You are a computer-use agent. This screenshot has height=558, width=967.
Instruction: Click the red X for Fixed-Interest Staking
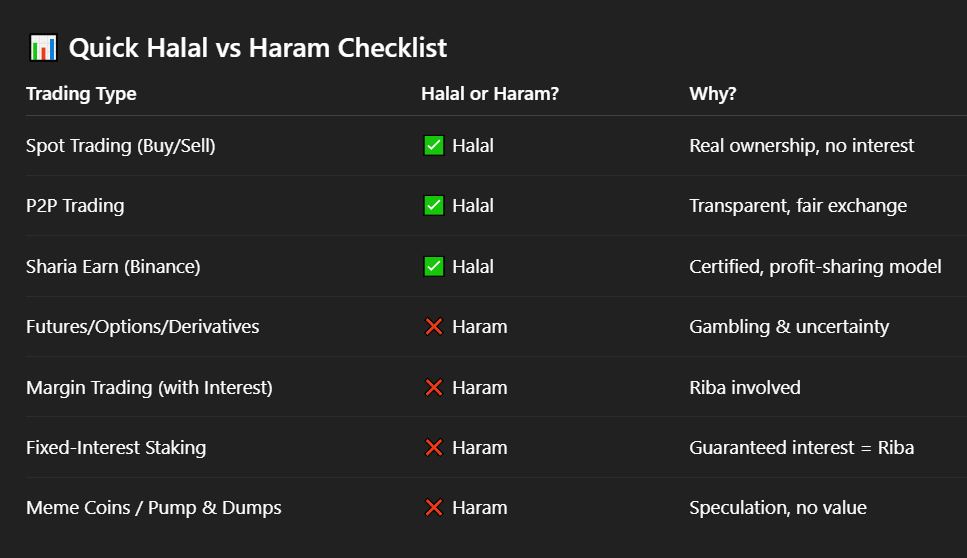pyautogui.click(x=434, y=448)
